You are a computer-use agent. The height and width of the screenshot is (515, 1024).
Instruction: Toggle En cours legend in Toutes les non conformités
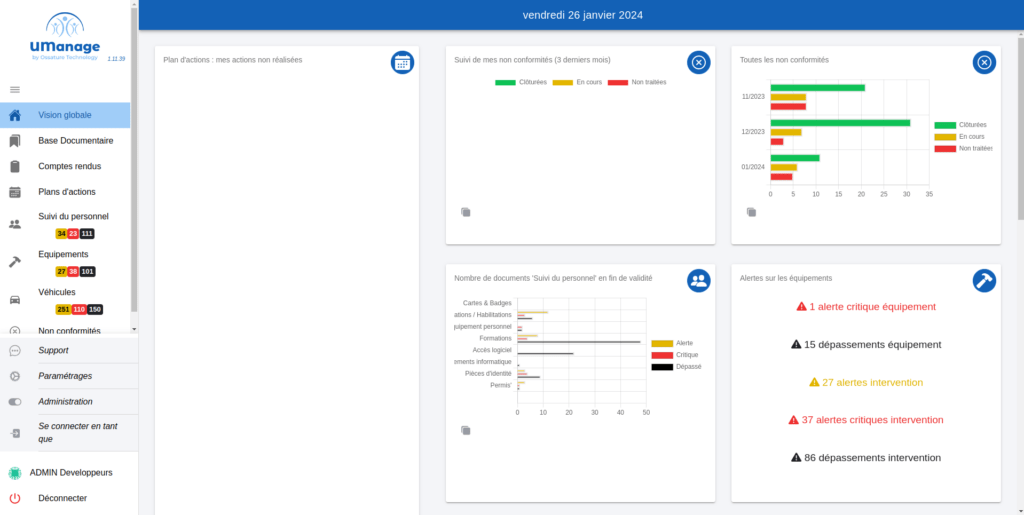959,136
